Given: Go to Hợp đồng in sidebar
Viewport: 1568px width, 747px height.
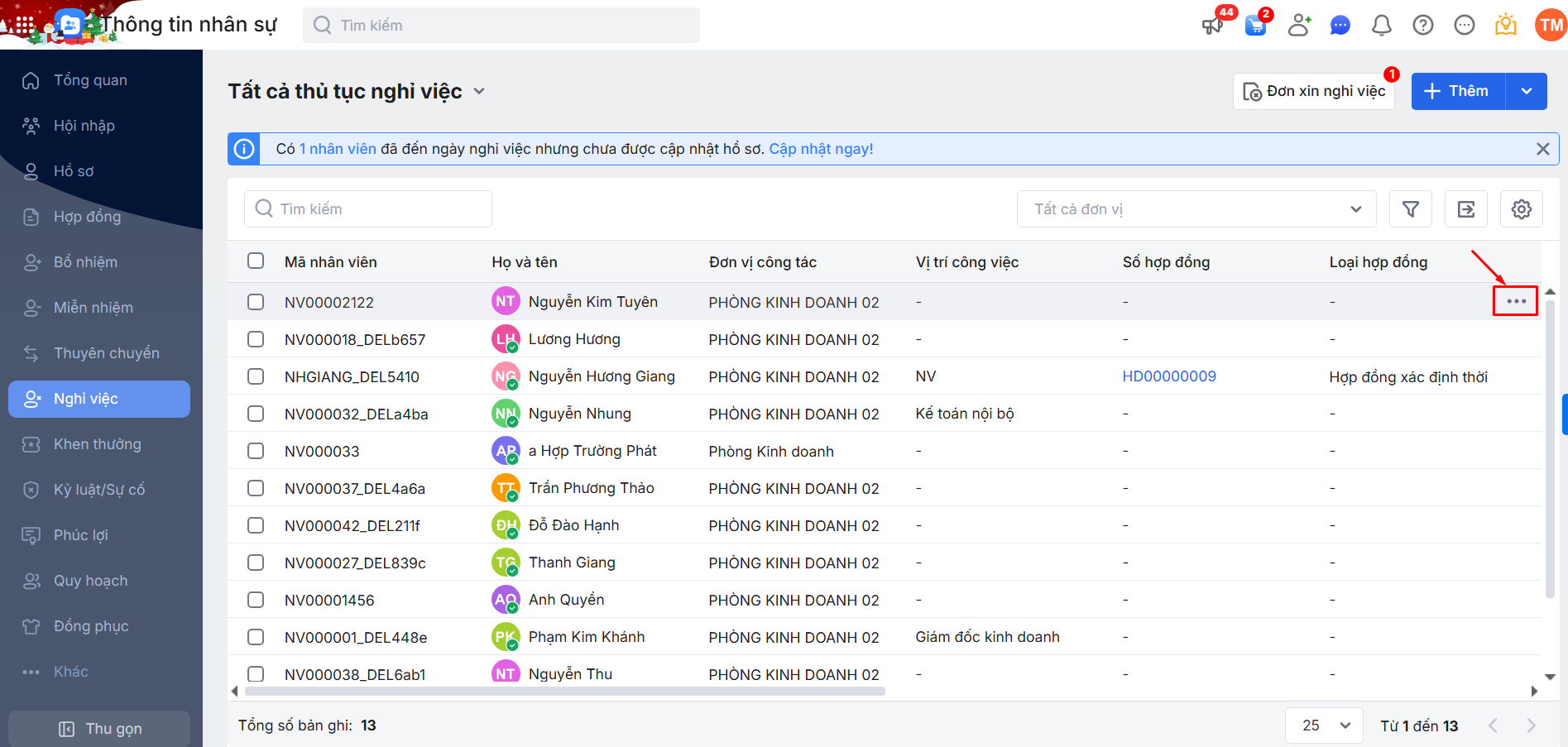Looking at the screenshot, I should [x=87, y=217].
